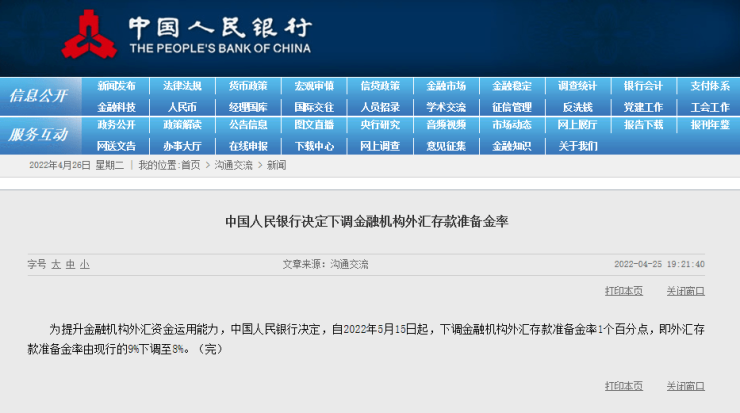Select the 金融稳定 menu item
The image size is (740, 413).
(512, 86)
